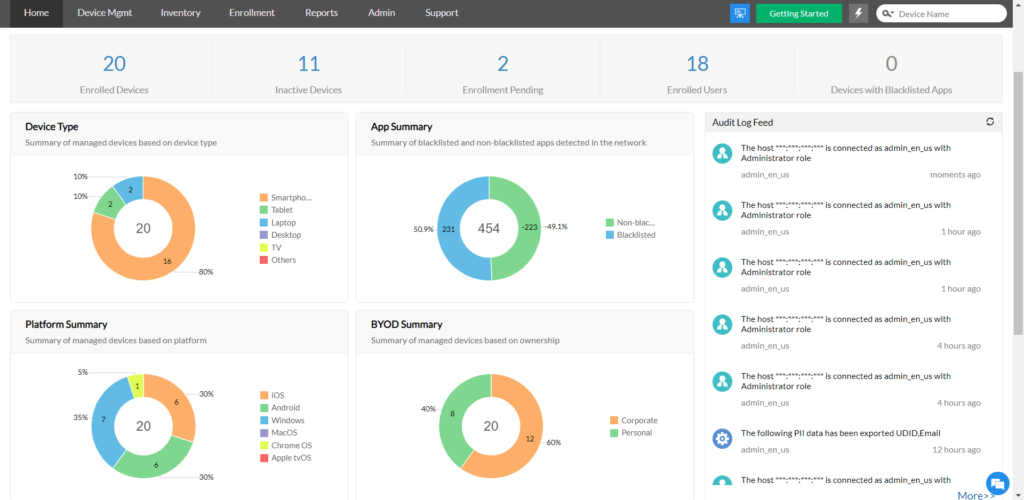Screen dimensions: 1024x500
Task: Open the blue chat bubble widget
Action: pos(996,481)
